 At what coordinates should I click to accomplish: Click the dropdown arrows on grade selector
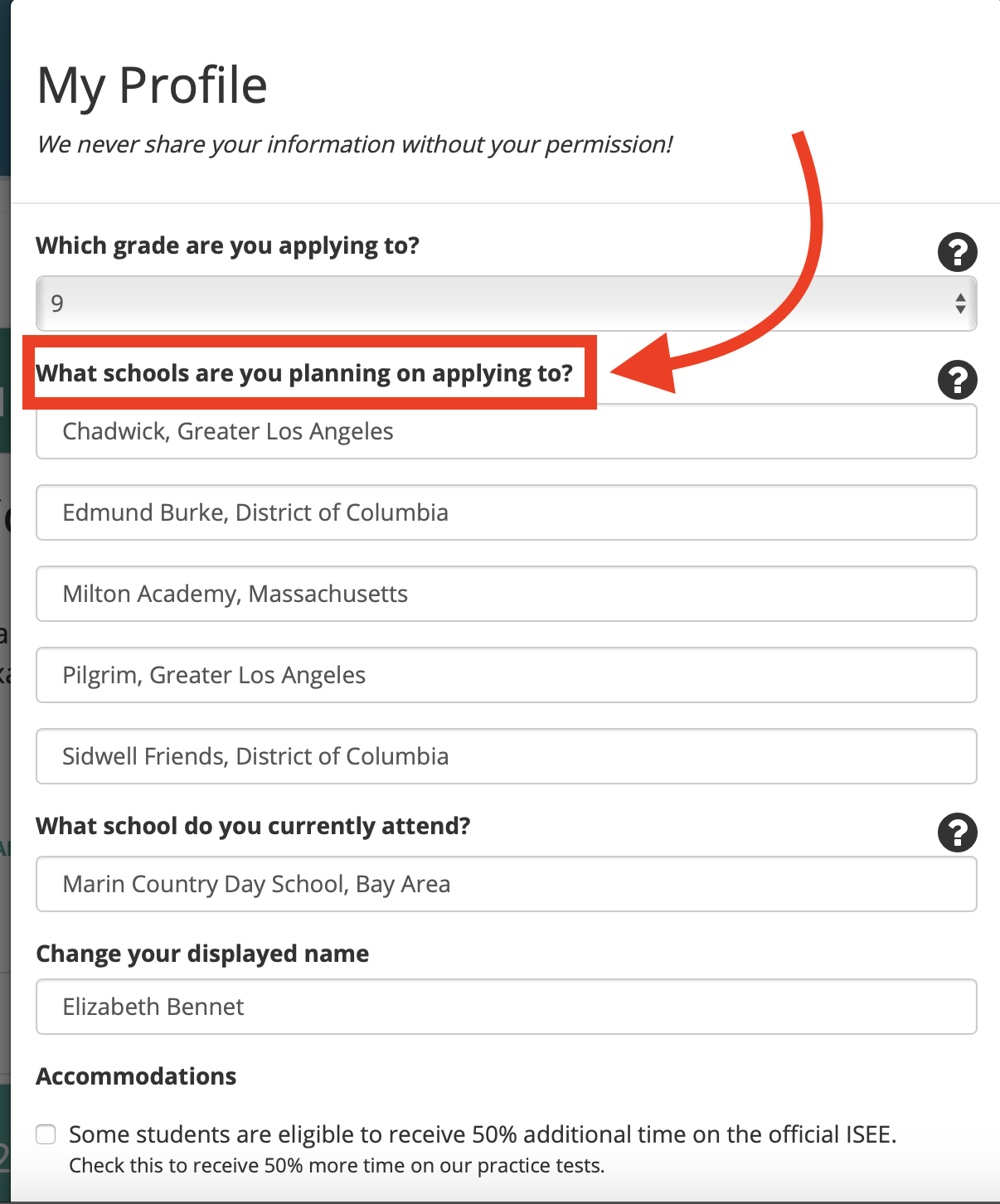click(960, 303)
